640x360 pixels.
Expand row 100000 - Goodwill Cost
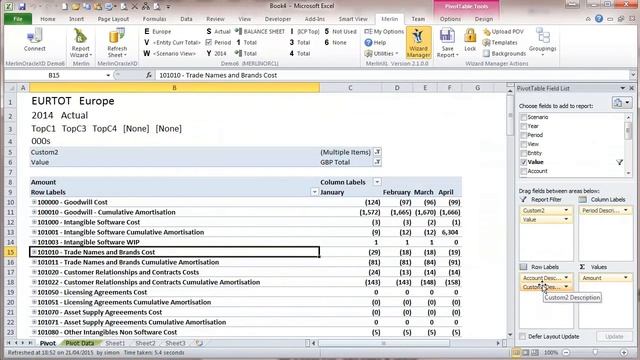pyautogui.click(x=34, y=202)
